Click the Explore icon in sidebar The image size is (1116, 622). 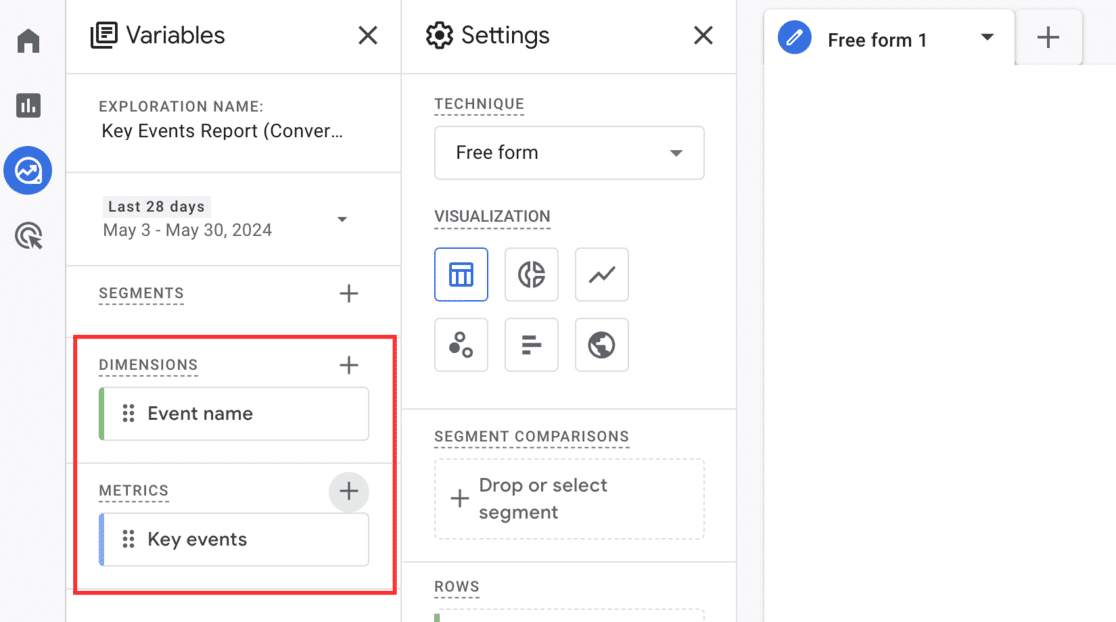(x=28, y=170)
